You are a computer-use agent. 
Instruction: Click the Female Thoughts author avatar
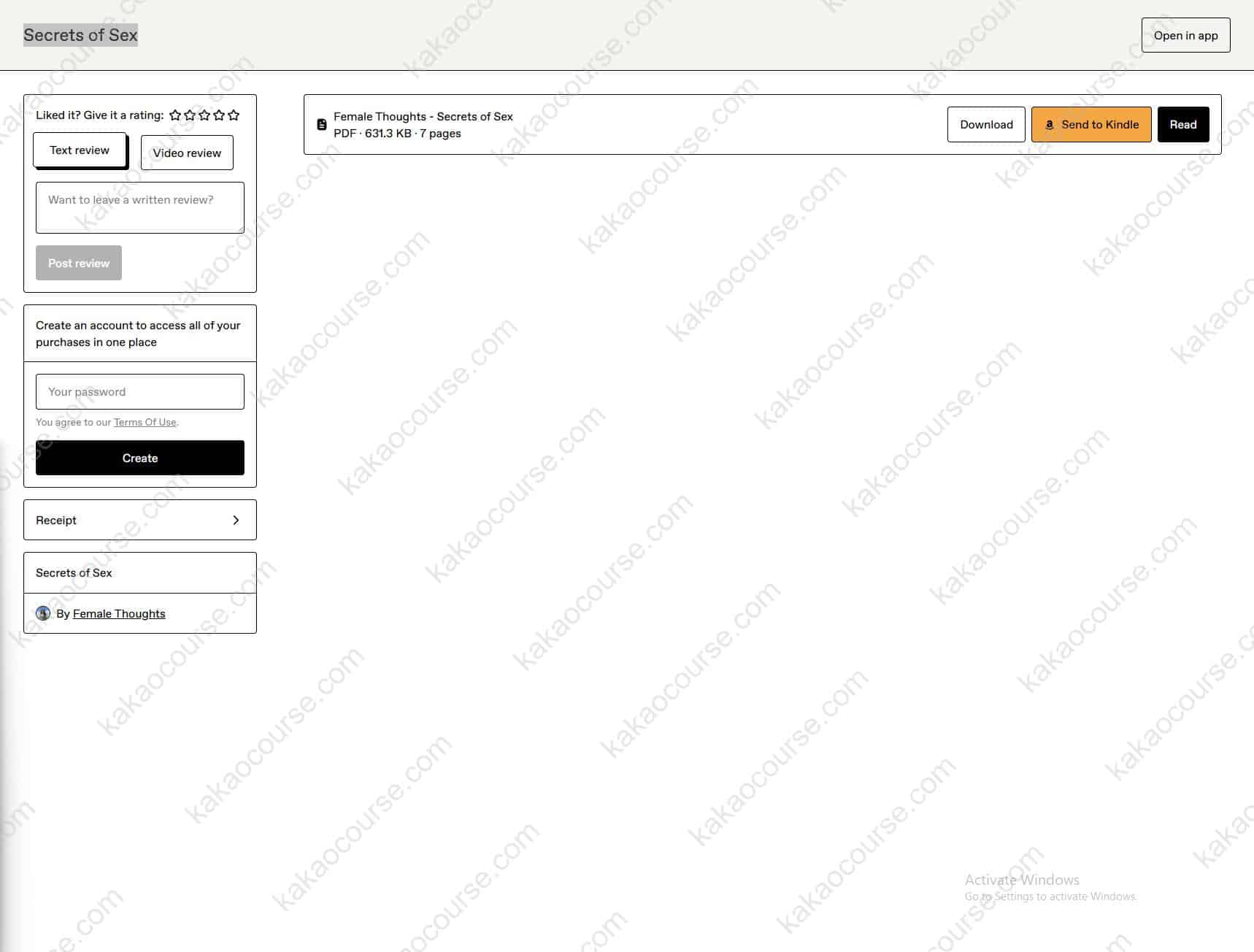(x=43, y=613)
